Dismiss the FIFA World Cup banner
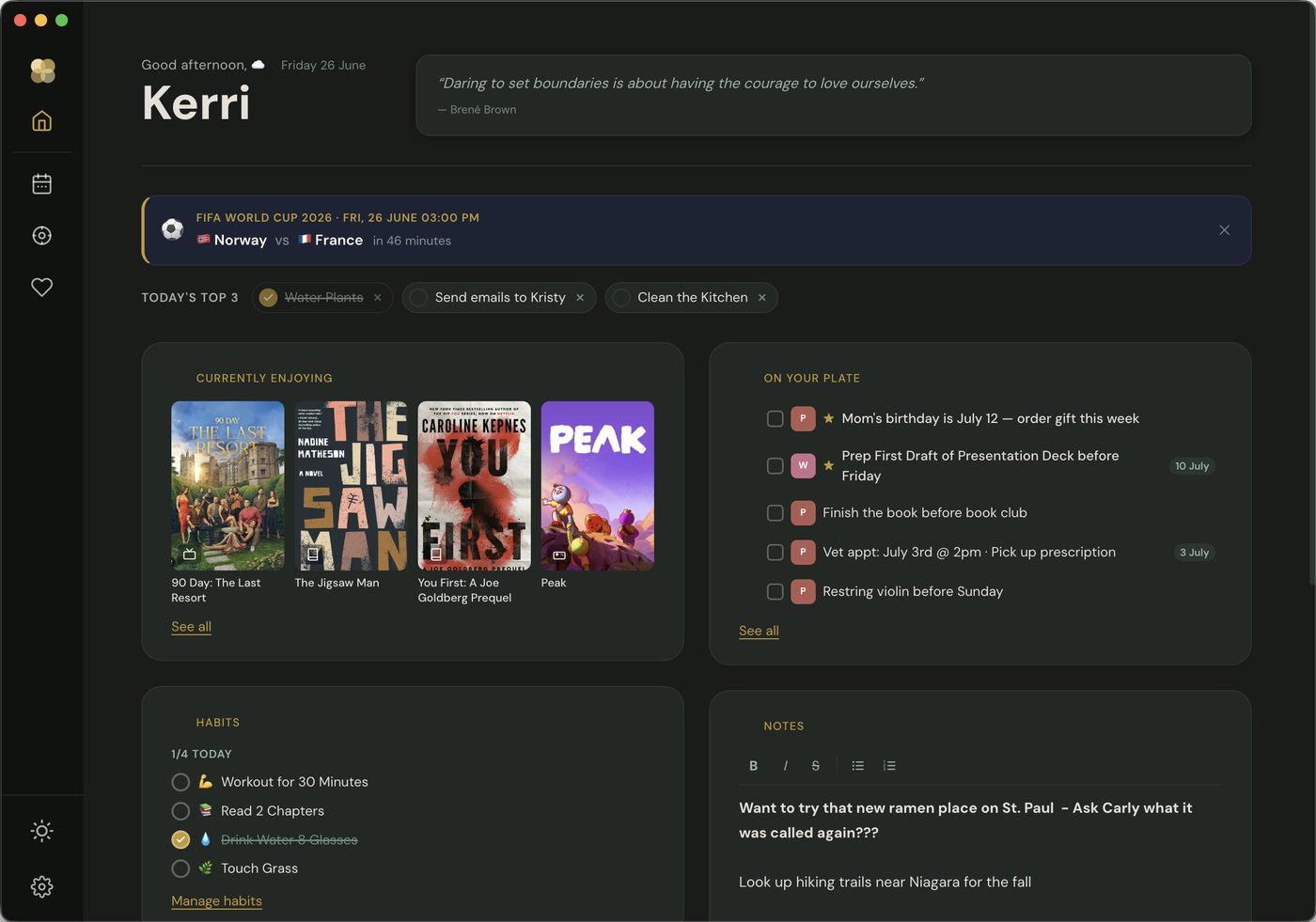 [x=1224, y=230]
